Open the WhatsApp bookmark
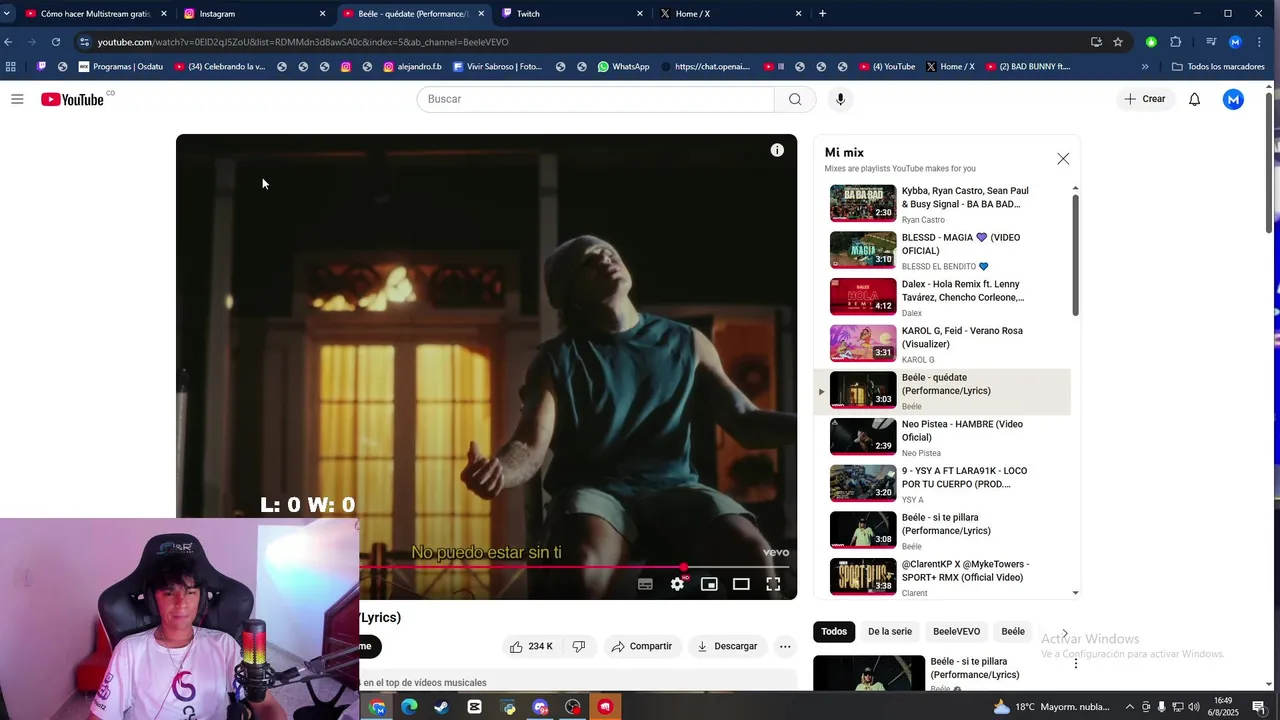Viewport: 1280px width, 720px height. click(623, 67)
